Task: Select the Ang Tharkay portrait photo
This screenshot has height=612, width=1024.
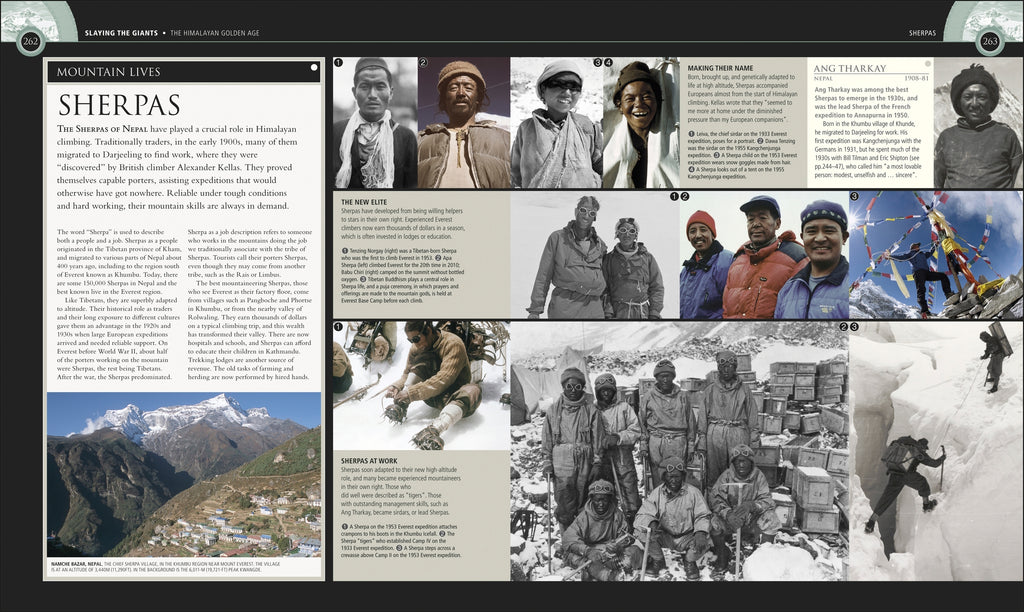Action: [x=977, y=123]
